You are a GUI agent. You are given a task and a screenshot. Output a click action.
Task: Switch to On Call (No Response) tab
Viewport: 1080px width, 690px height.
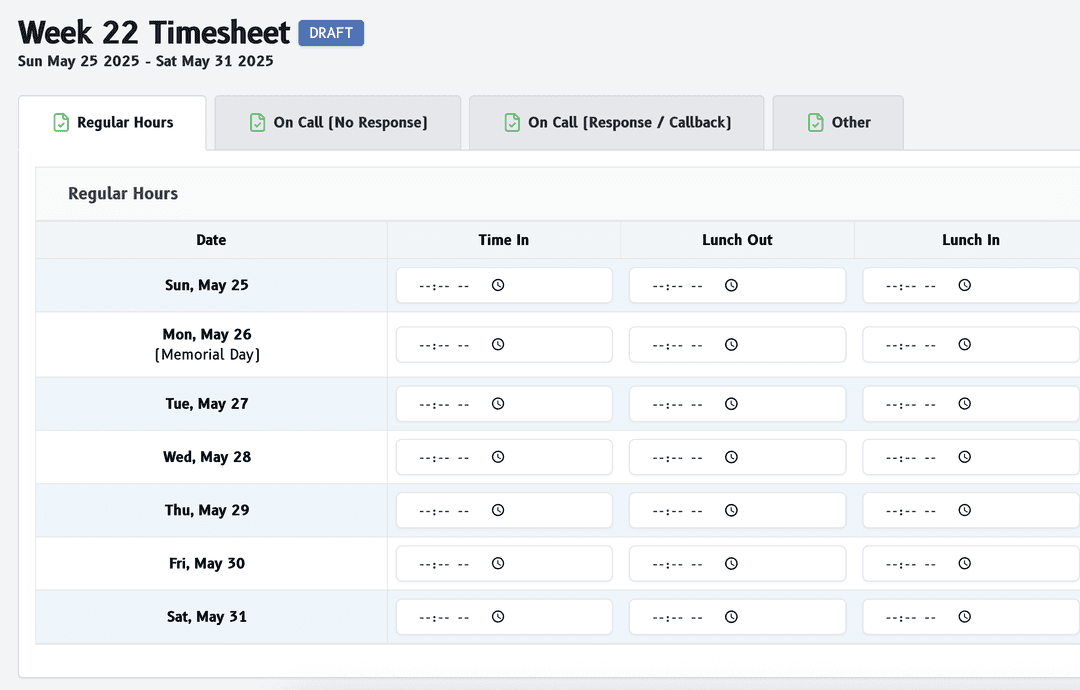pyautogui.click(x=338, y=123)
